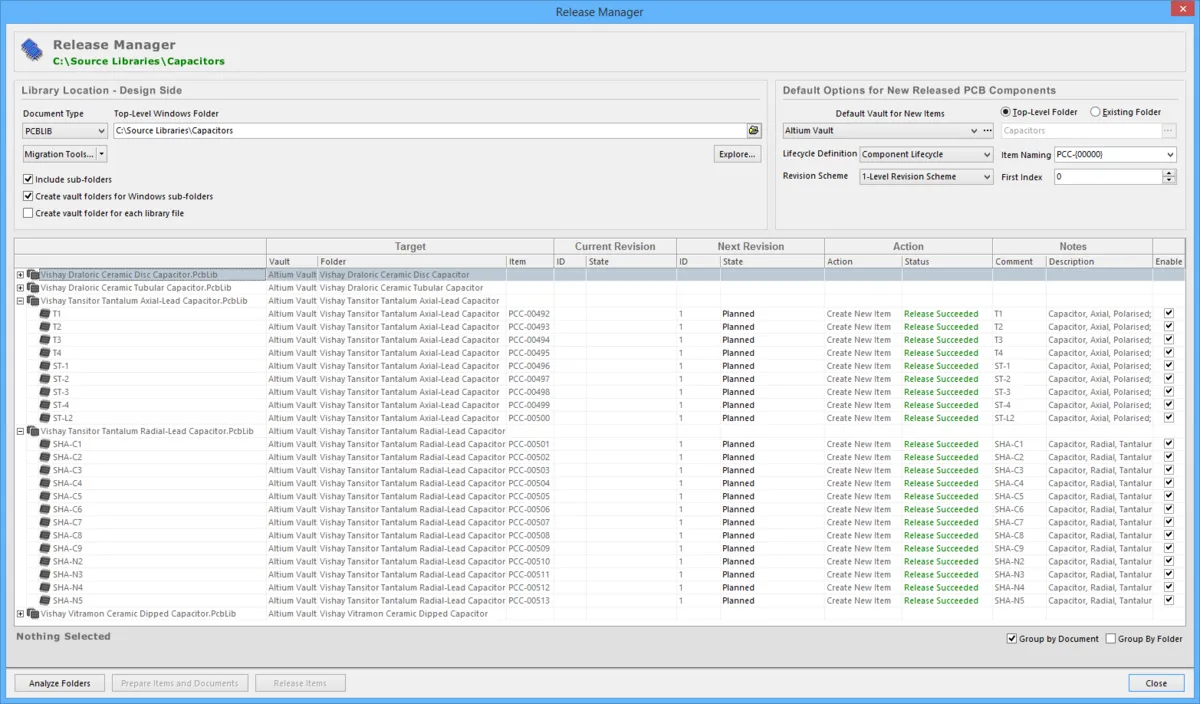Click the footprint icon for row SHA-C1
Screen dimensions: 1200x704
44,444
